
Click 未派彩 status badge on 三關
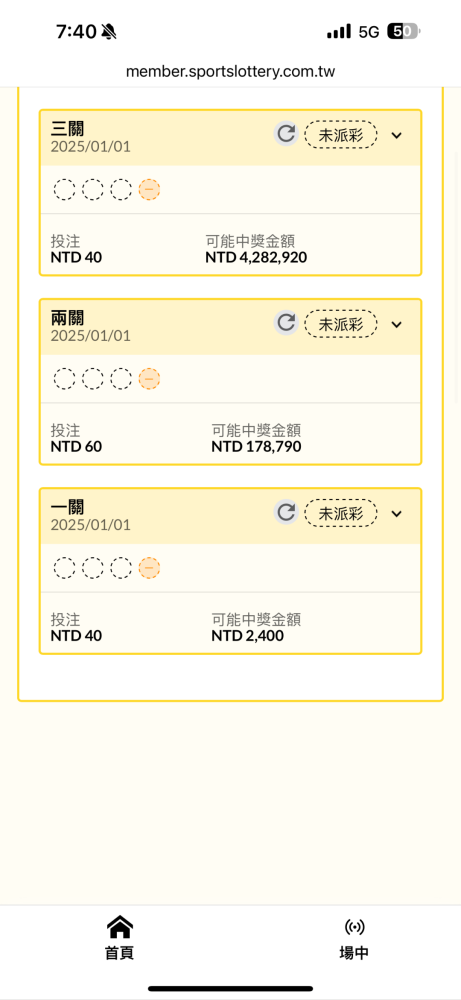coord(341,135)
